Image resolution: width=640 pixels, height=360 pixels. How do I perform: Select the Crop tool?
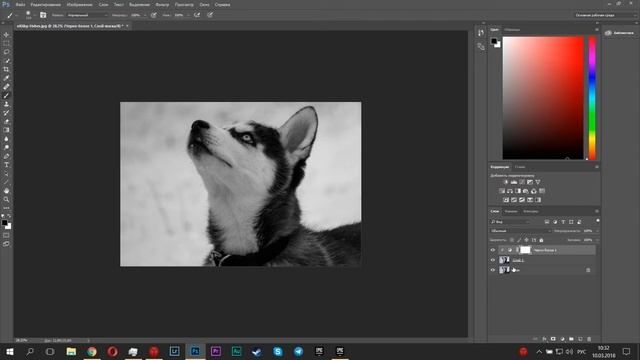click(x=6, y=69)
